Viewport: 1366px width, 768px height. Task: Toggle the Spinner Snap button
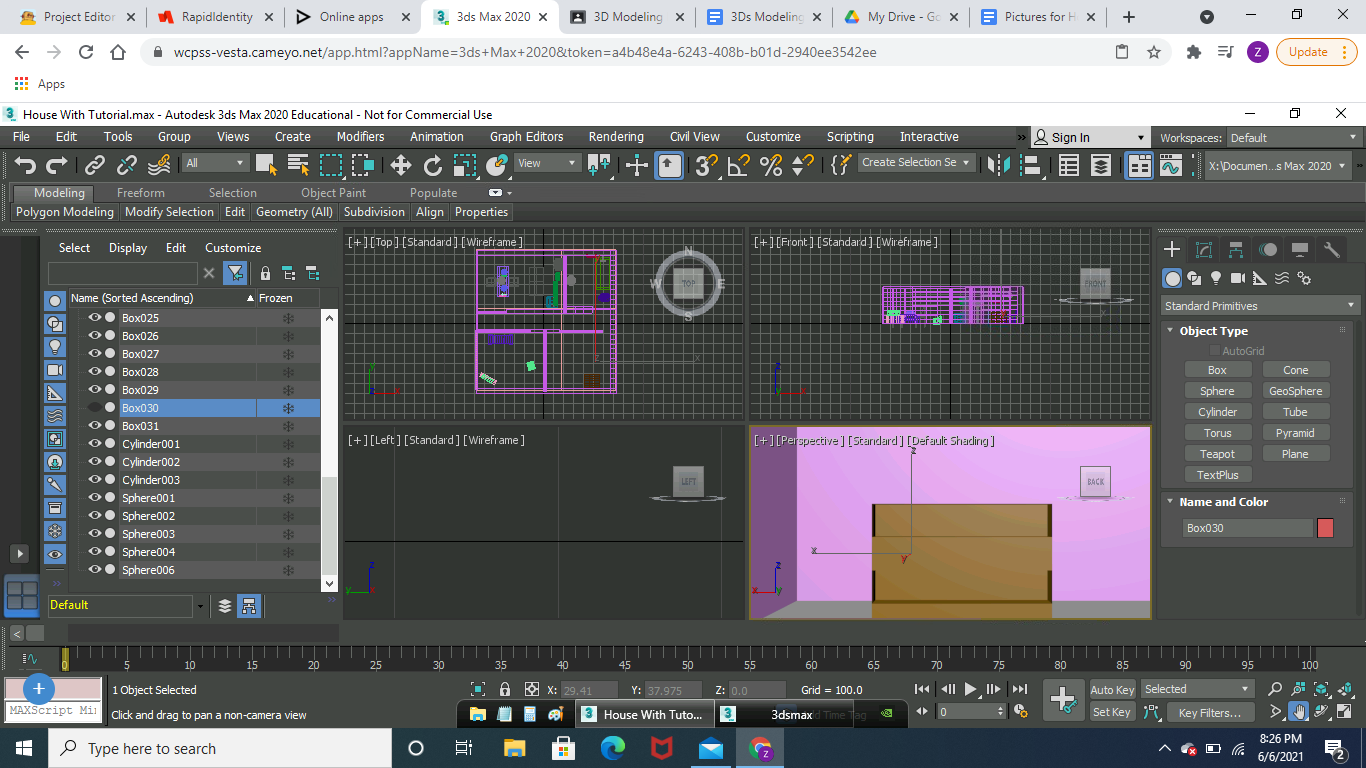click(x=802, y=165)
